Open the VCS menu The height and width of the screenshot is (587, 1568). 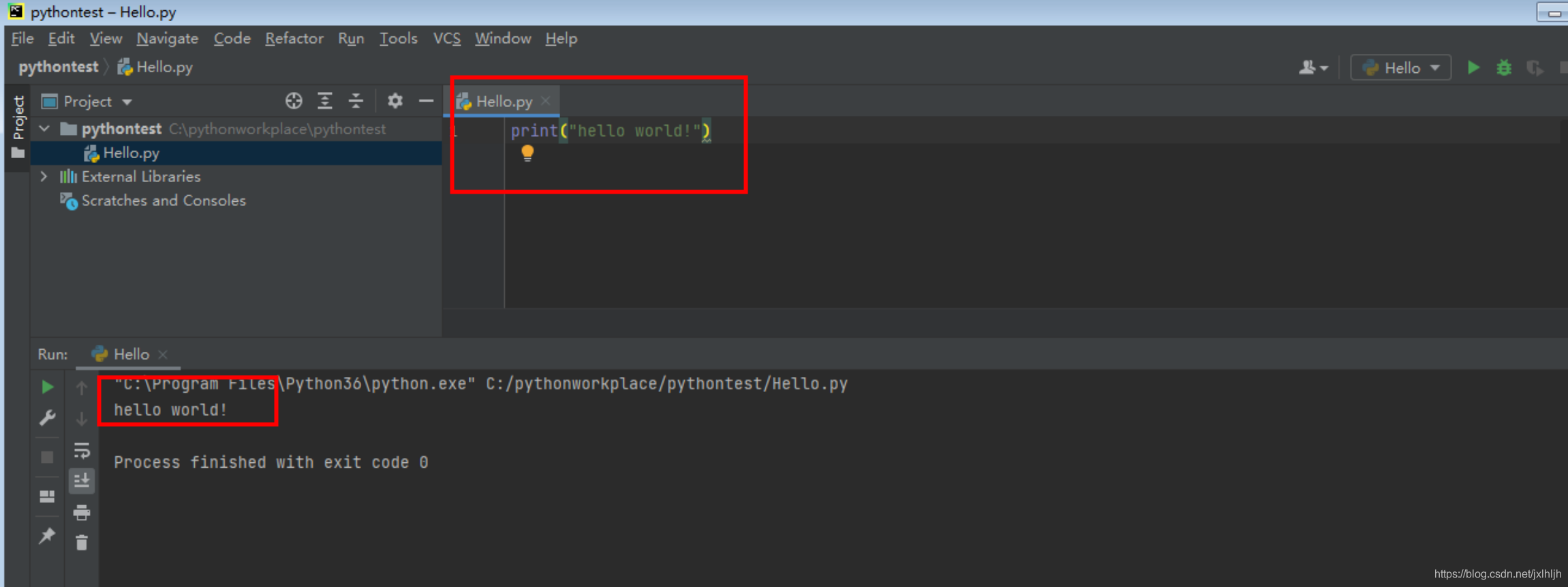click(446, 38)
